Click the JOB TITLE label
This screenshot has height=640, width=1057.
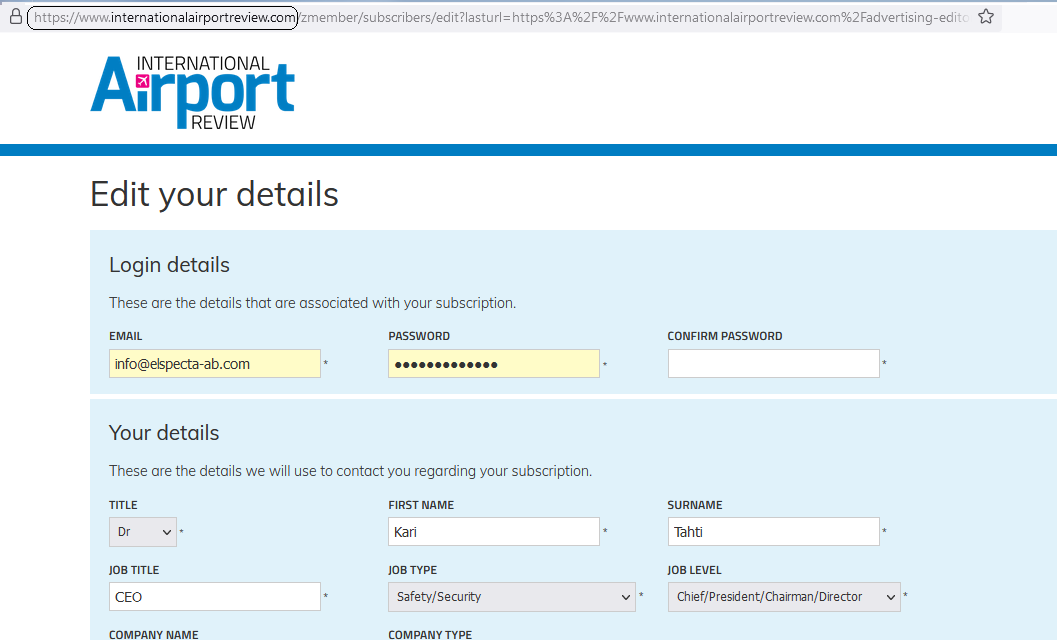[x=134, y=570]
